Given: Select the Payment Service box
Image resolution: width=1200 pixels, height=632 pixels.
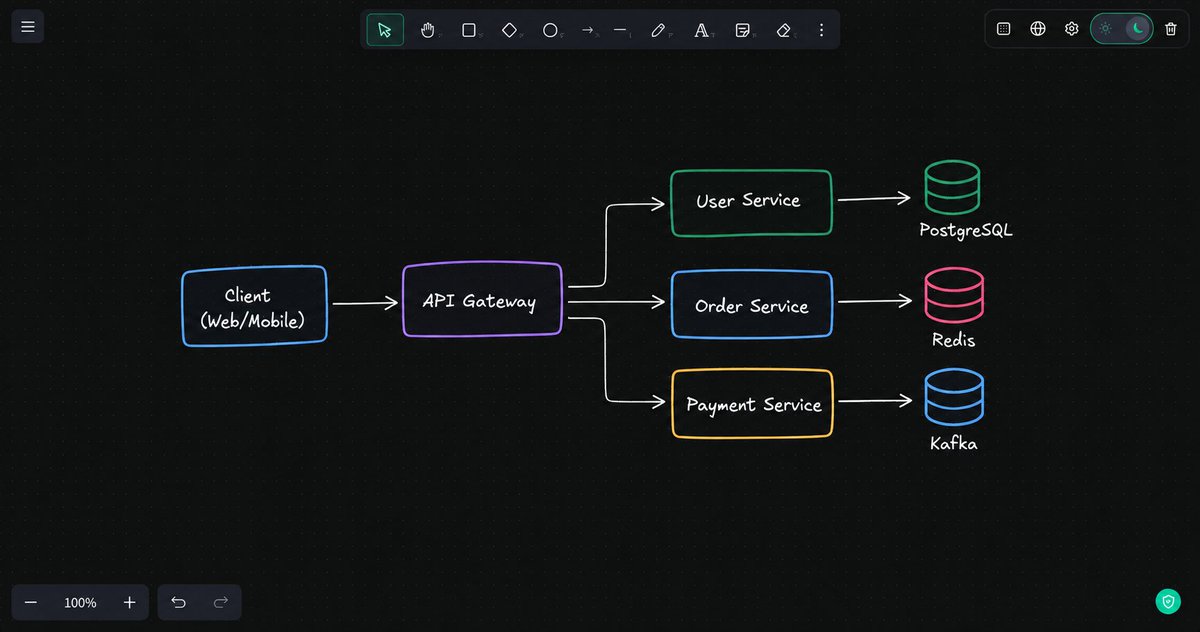Looking at the screenshot, I should tap(752, 404).
